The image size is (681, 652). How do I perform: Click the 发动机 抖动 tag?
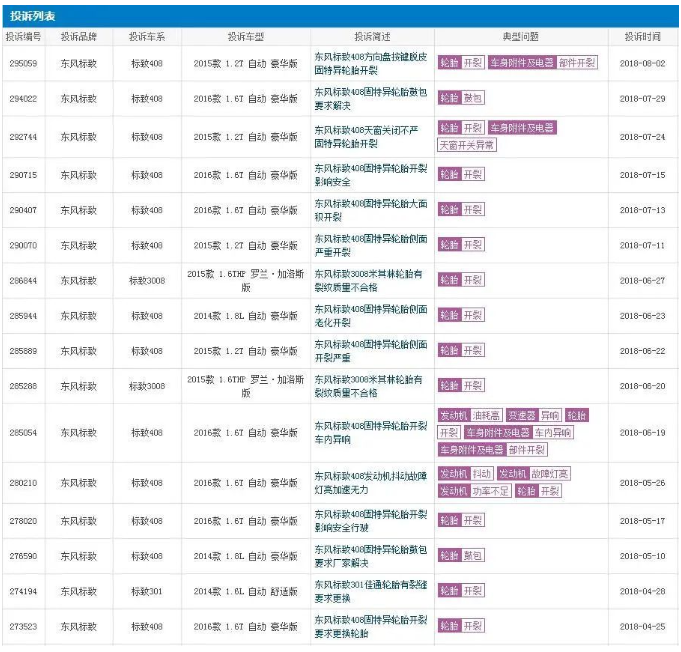466,474
